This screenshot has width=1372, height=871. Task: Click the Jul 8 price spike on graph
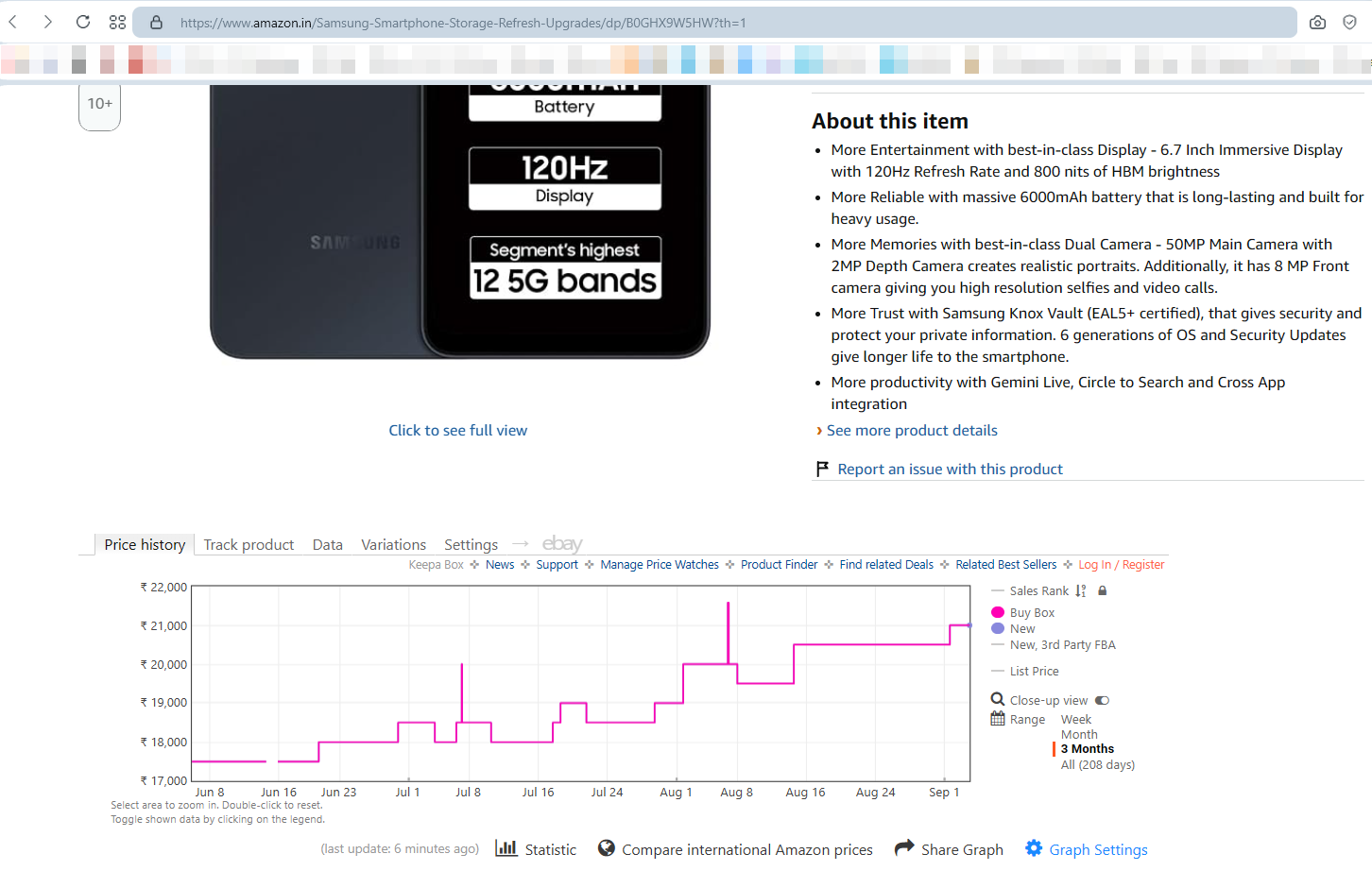tap(461, 692)
